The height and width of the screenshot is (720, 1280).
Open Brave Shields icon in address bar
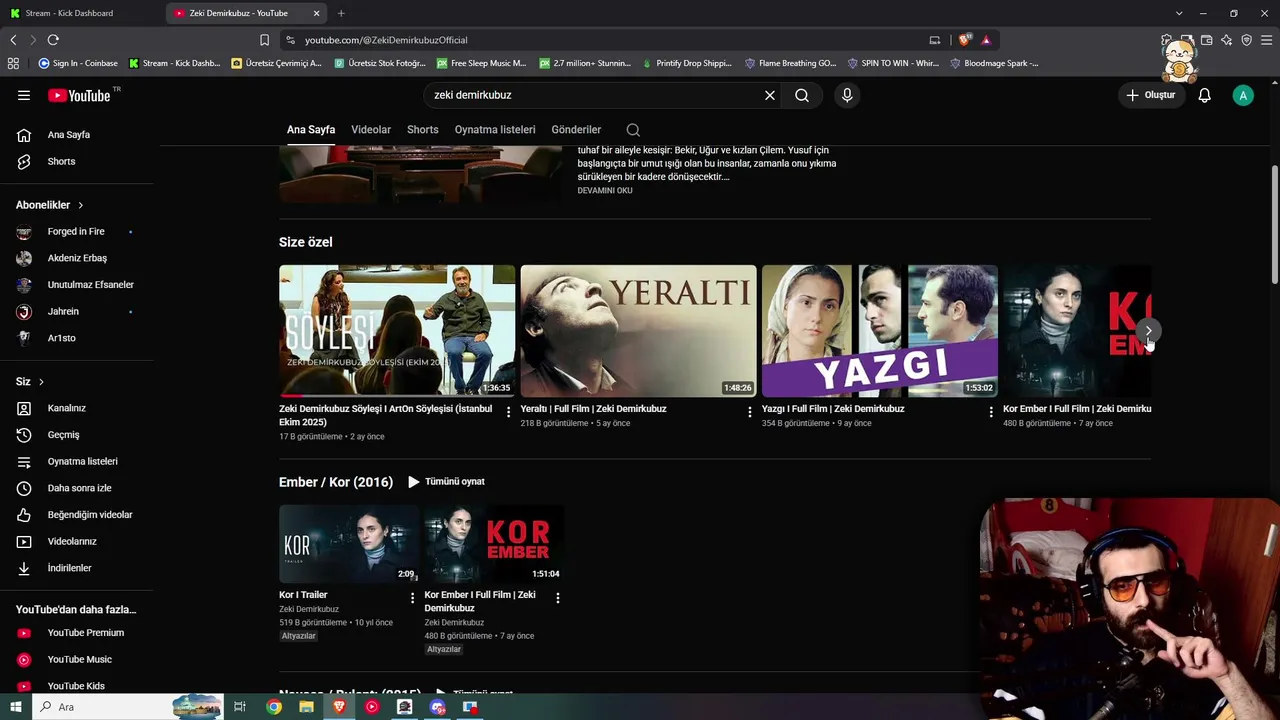coord(964,40)
